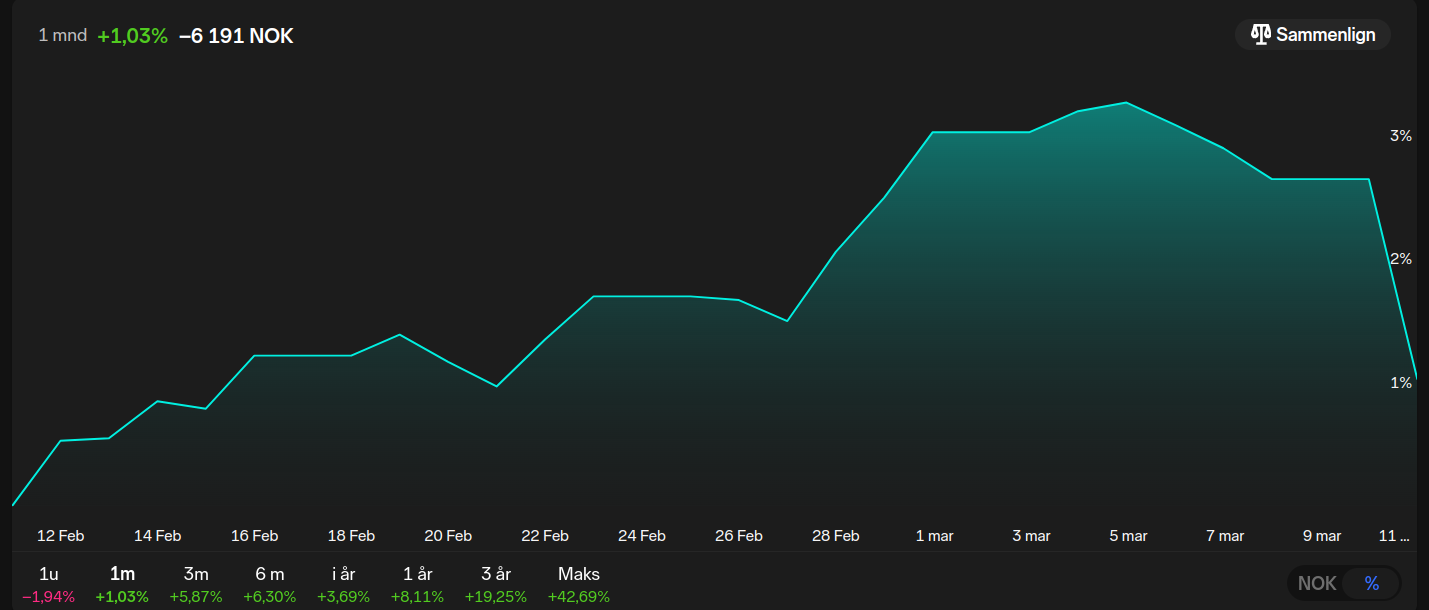The width and height of the screenshot is (1429, 610).
Task: Open the Sammenlign compare button
Action: (x=1313, y=35)
